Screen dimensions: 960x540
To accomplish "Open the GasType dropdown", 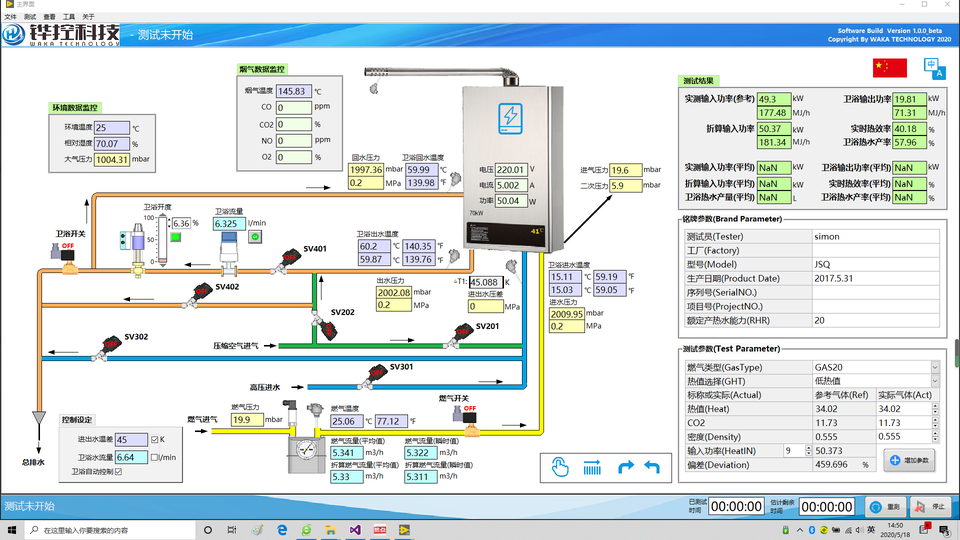I will pyautogui.click(x=935, y=368).
